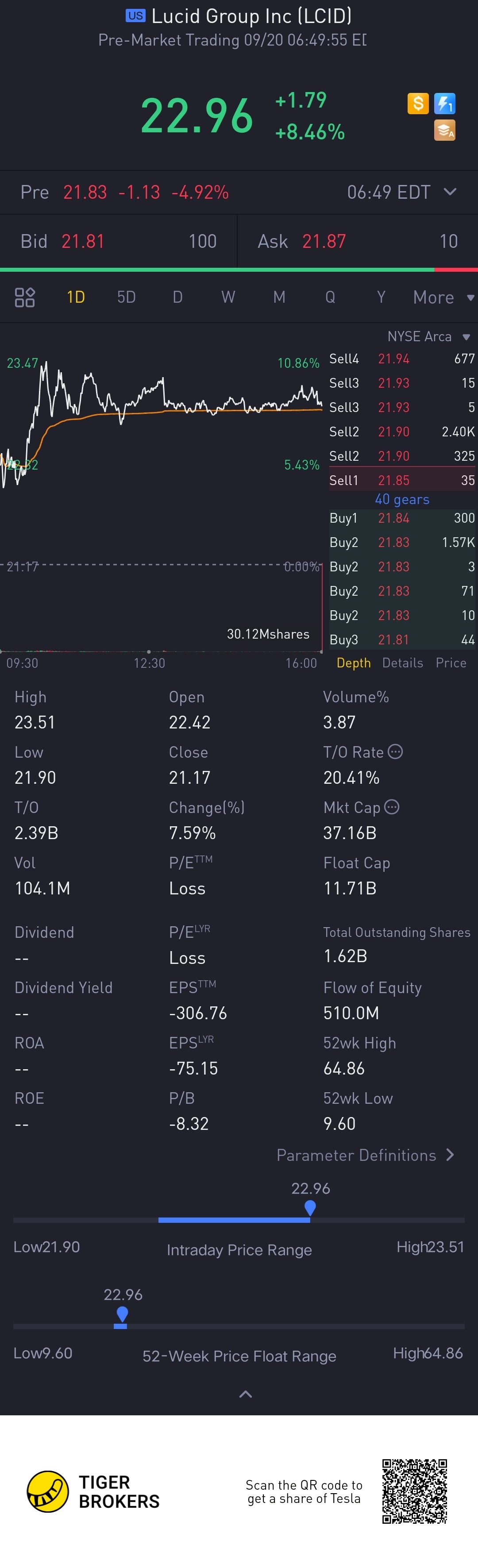478x1568 pixels.
Task: Open the chart layout grid icon
Action: pyautogui.click(x=25, y=297)
